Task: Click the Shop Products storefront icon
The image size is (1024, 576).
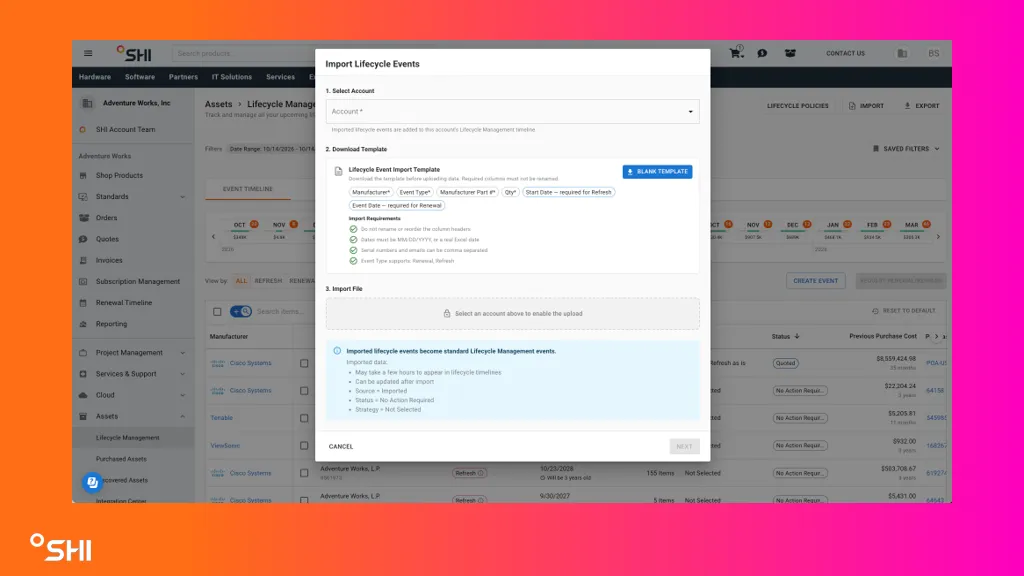Action: click(83, 176)
